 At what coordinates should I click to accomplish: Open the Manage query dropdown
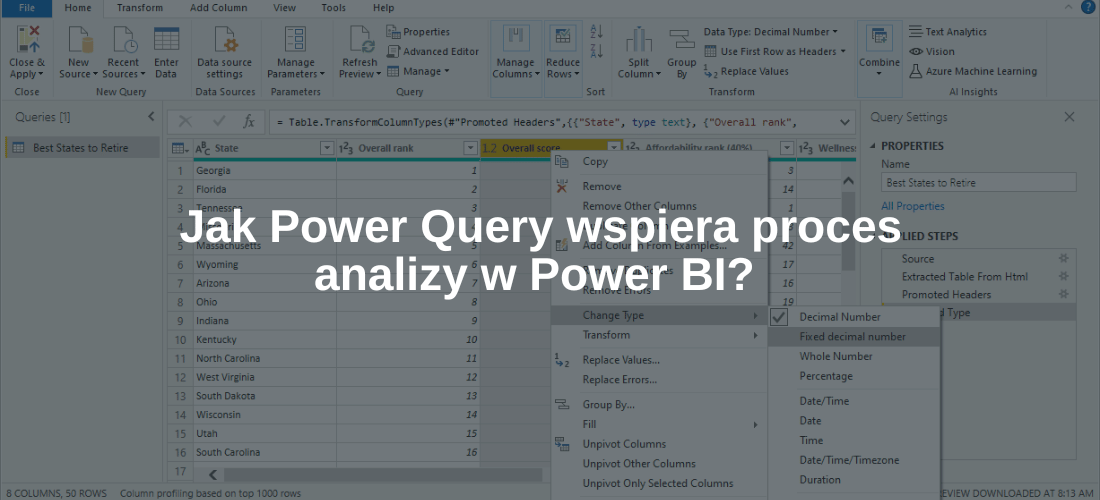418,71
